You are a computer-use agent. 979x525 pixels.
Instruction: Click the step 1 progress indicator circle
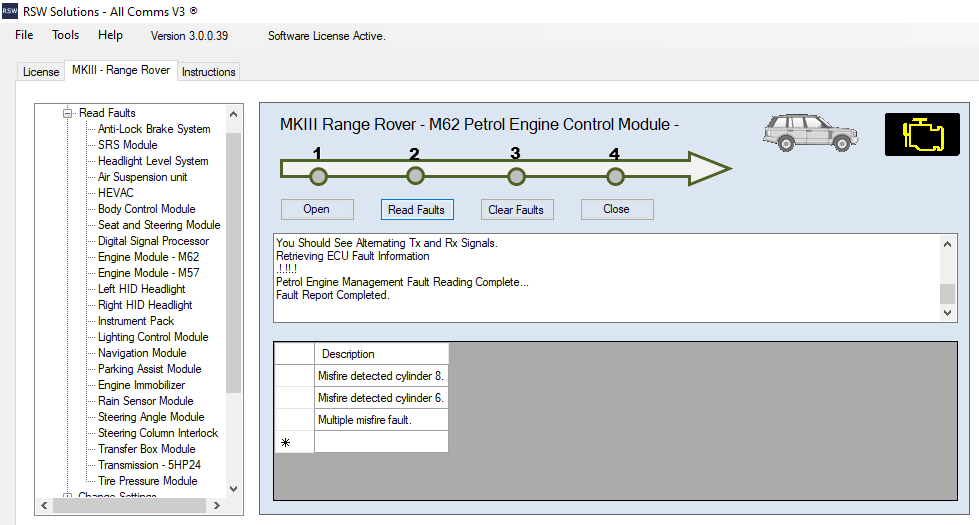coord(318,177)
